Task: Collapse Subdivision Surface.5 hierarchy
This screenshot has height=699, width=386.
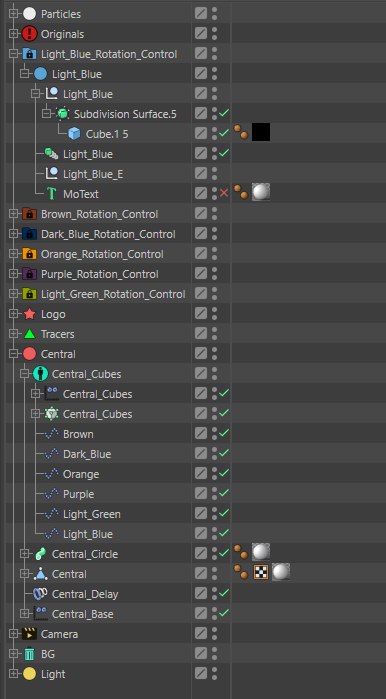Action: coord(46,114)
